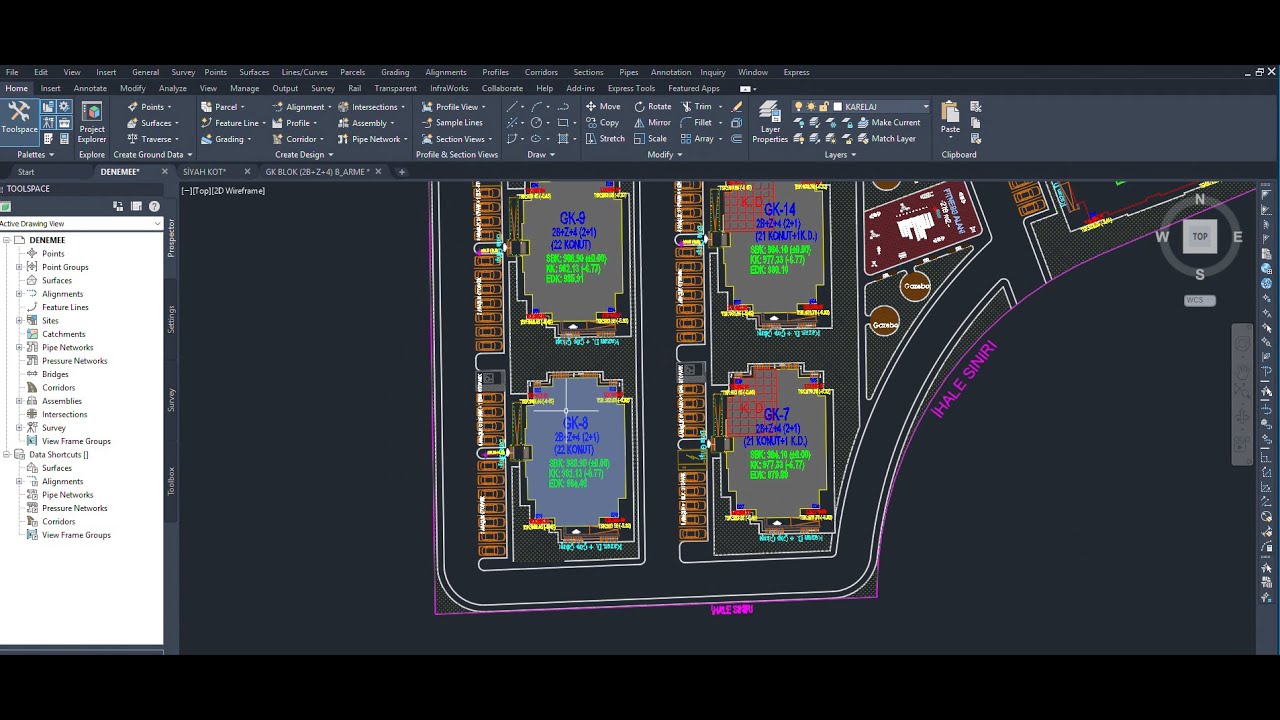This screenshot has width=1280, height=720.
Task: Select View Frame Groups under Data Shortcuts
Action: pos(76,535)
